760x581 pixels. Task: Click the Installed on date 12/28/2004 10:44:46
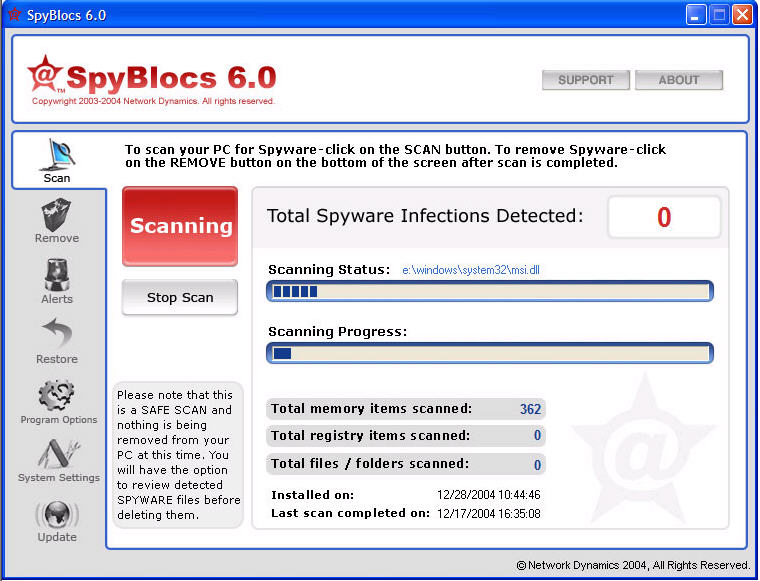click(x=489, y=495)
